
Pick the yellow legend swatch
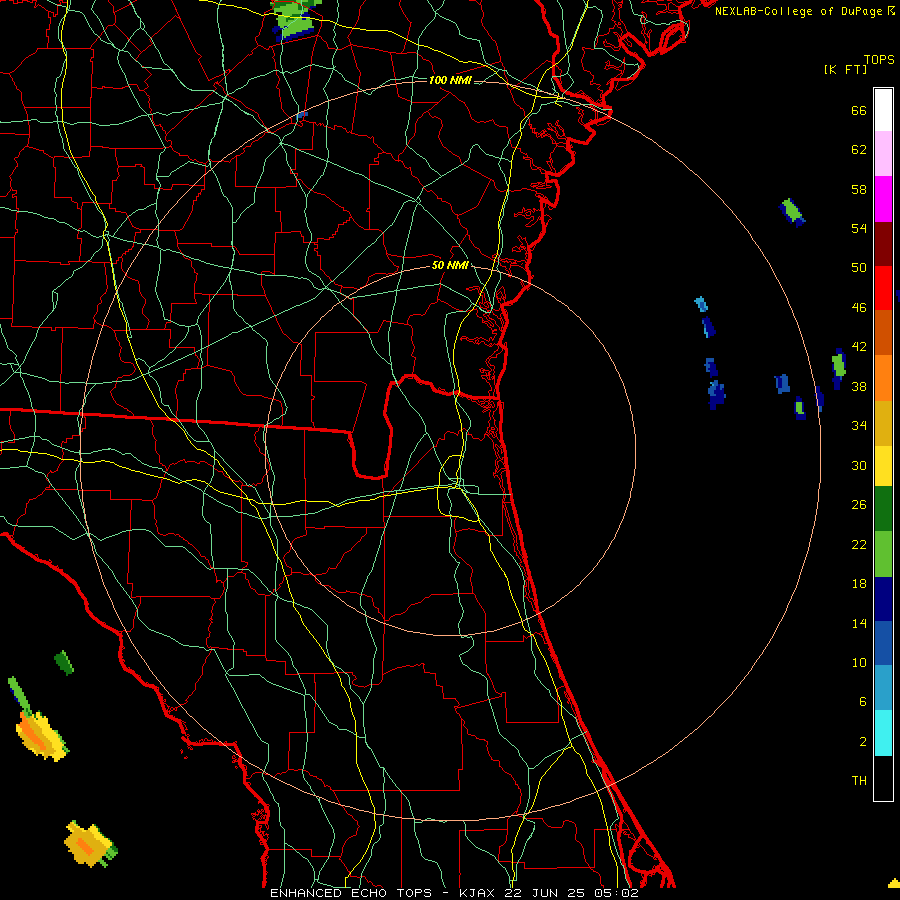883,465
